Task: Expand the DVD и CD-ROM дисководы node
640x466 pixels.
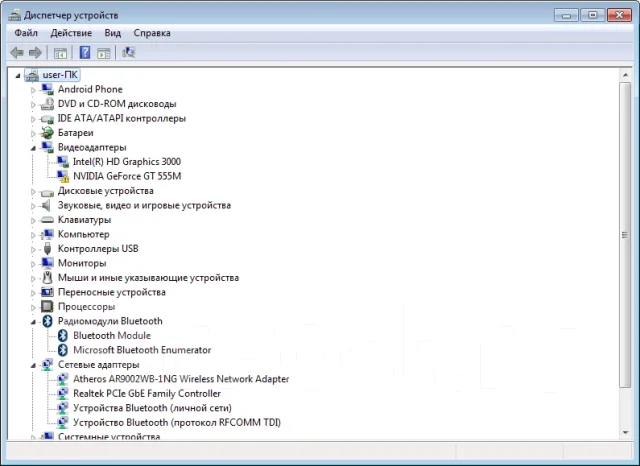Action: click(33, 104)
